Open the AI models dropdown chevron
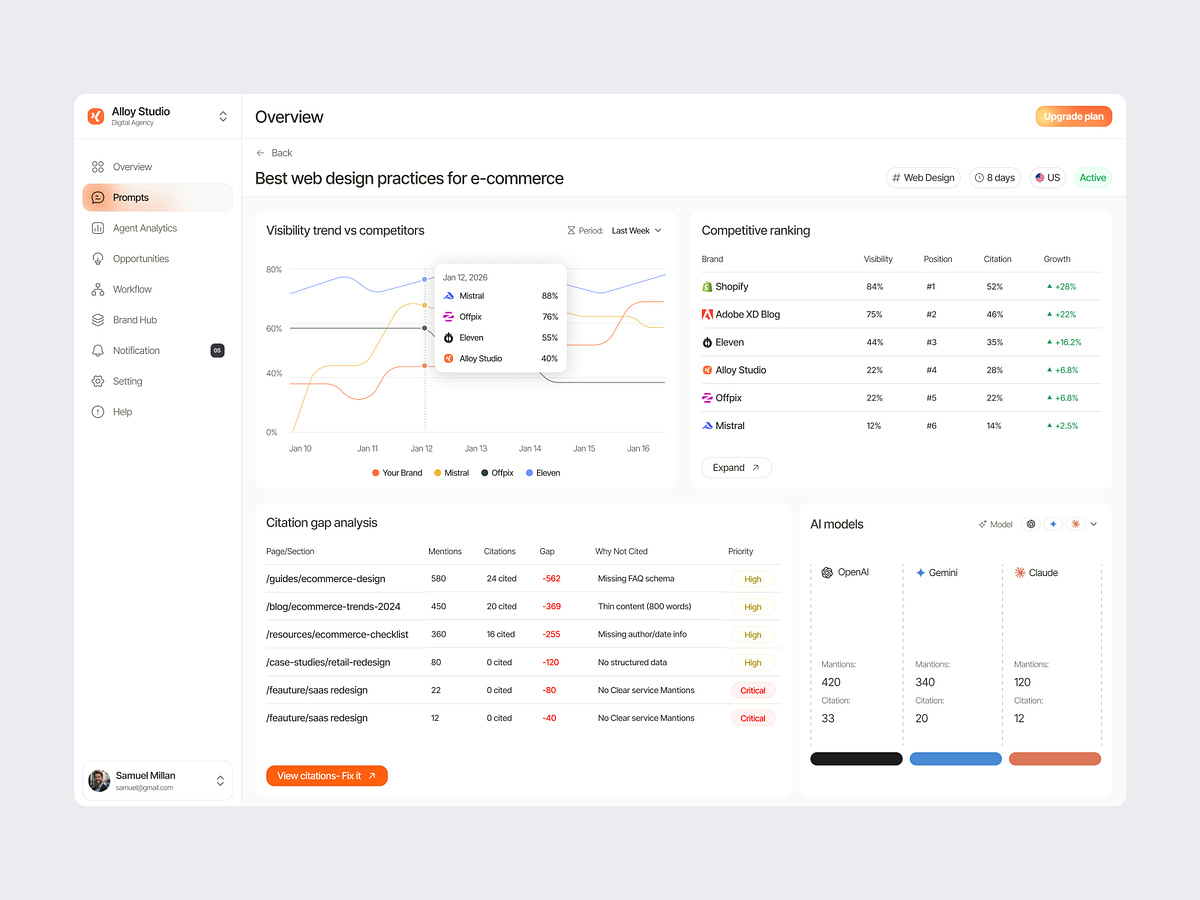Screen dimensions: 1200x900 pyautogui.click(x=1094, y=524)
